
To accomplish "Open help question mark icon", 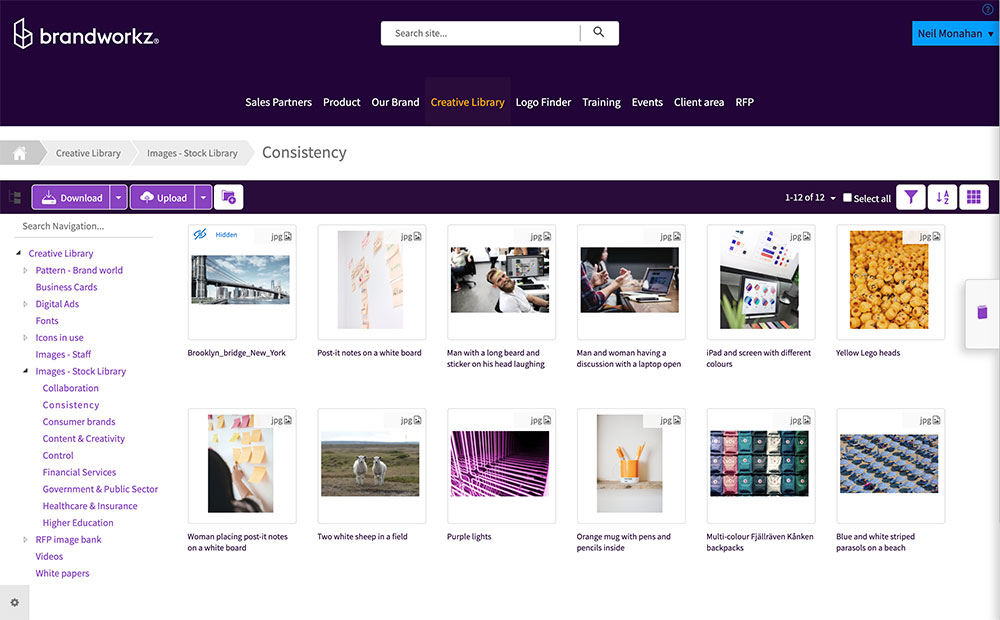I will (x=988, y=9).
